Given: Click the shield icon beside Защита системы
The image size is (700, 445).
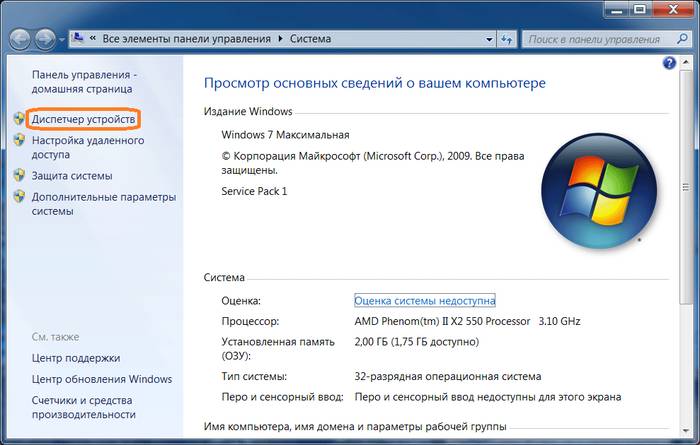Looking at the screenshot, I should tap(19, 175).
